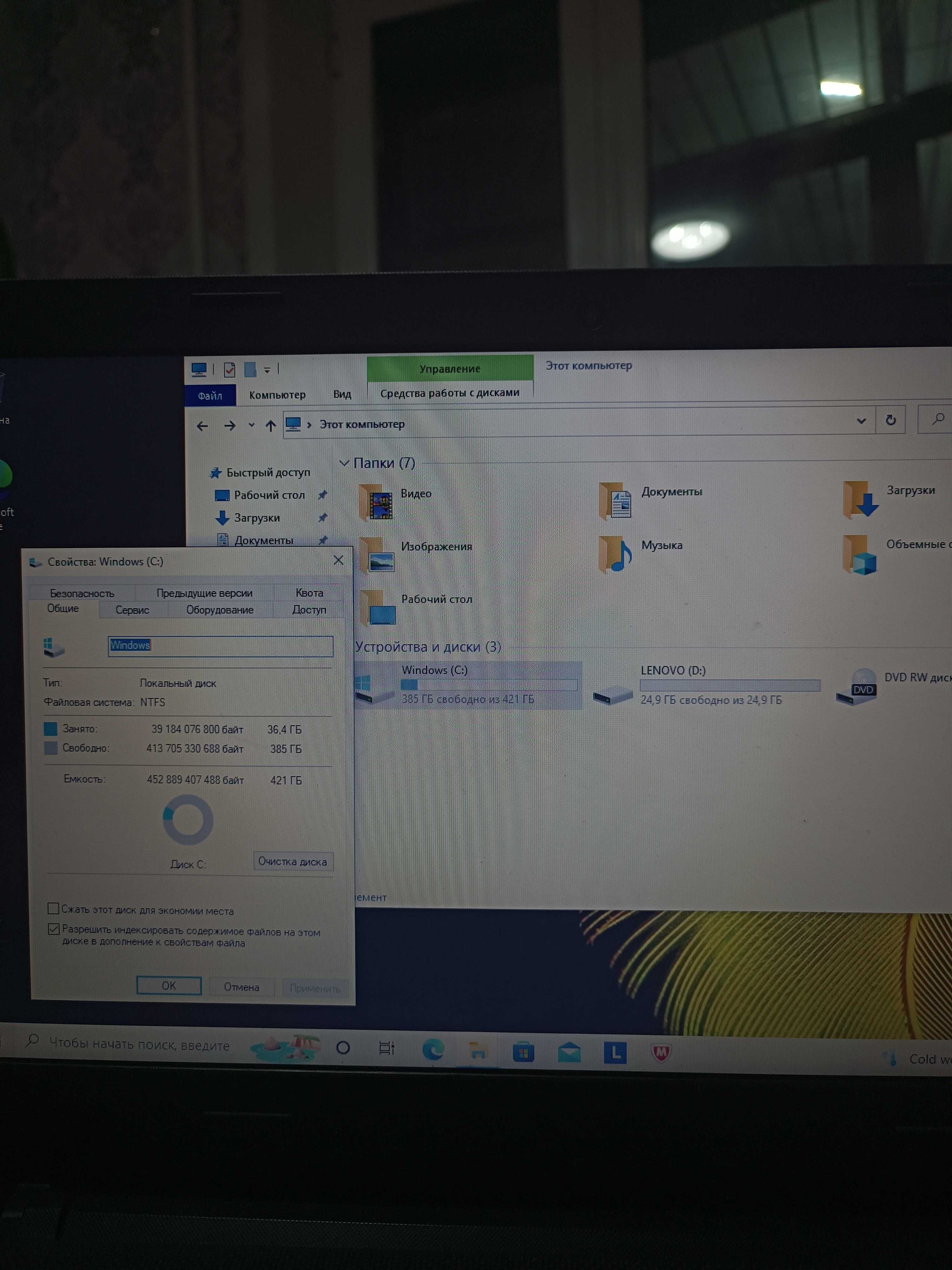Click the Cortana circle on taskbar

[343, 1048]
